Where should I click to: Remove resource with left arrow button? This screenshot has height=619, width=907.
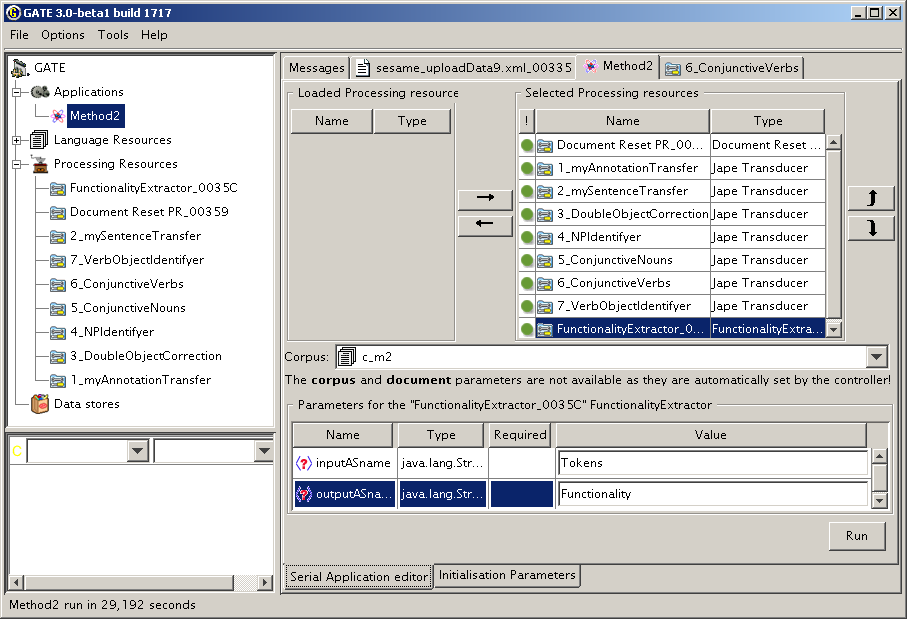[x=485, y=224]
